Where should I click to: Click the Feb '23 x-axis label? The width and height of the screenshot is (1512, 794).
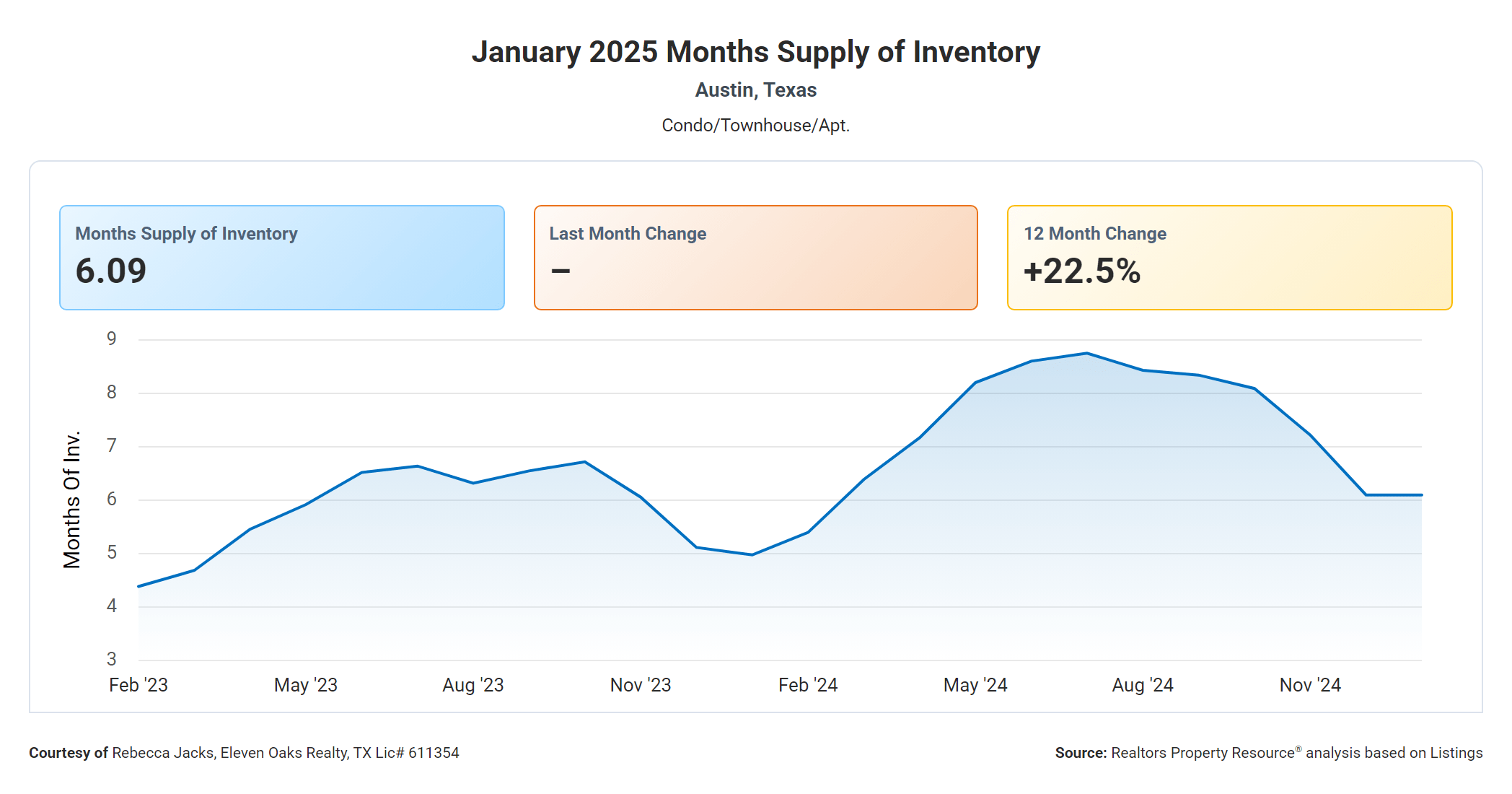point(139,685)
